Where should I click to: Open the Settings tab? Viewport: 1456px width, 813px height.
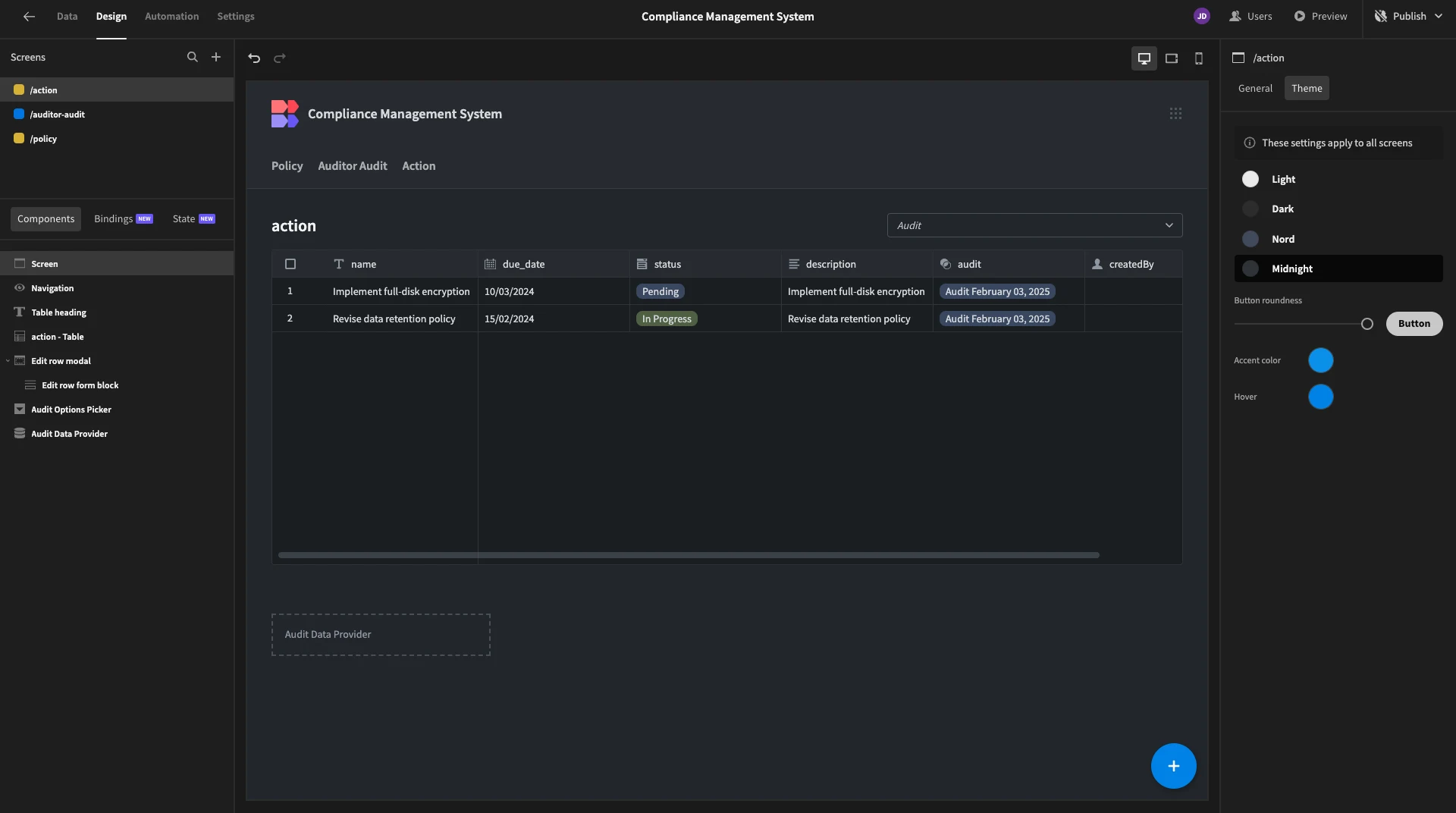tap(235, 16)
